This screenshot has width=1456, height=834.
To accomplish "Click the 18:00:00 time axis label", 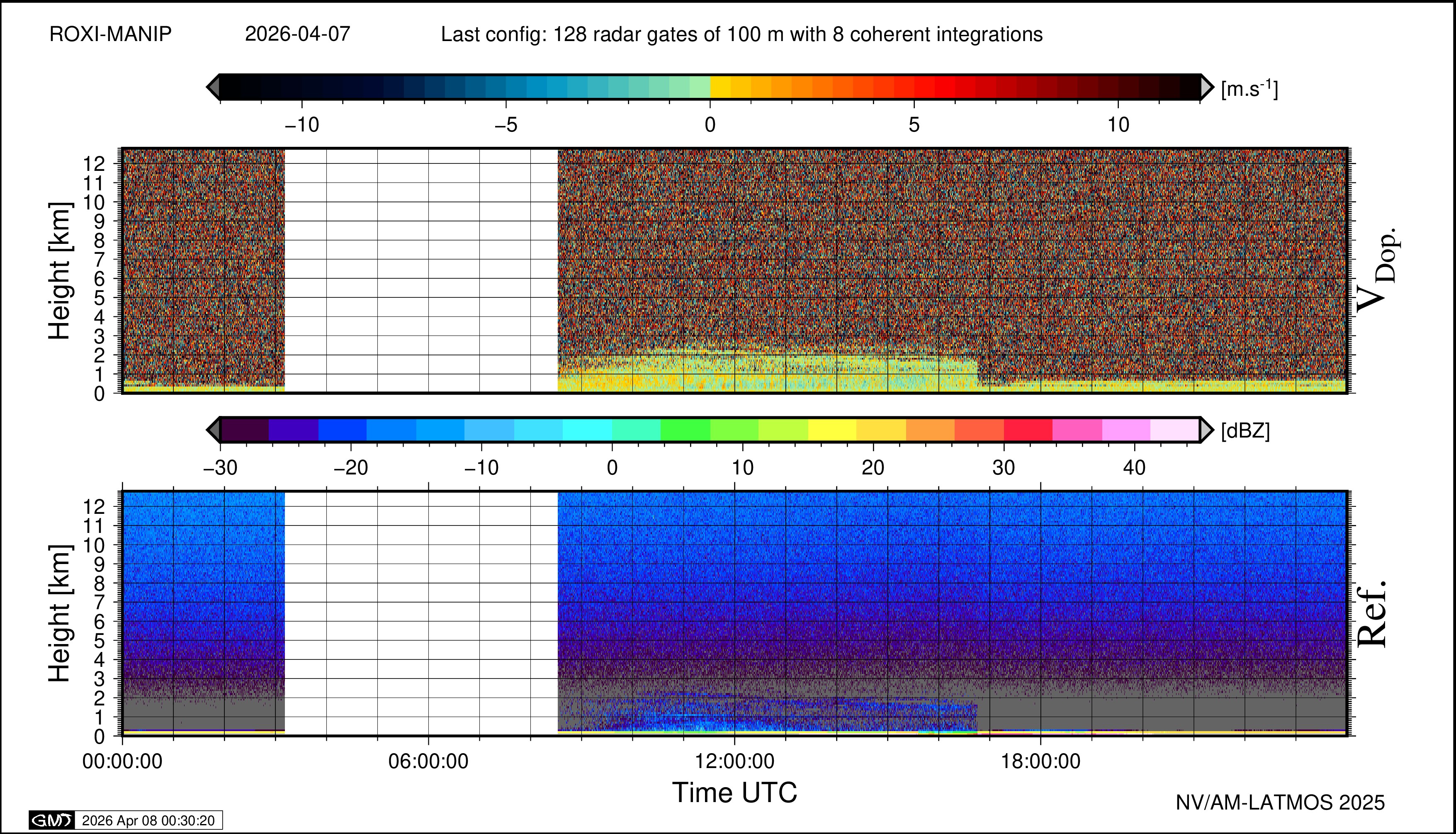I will [x=1041, y=761].
